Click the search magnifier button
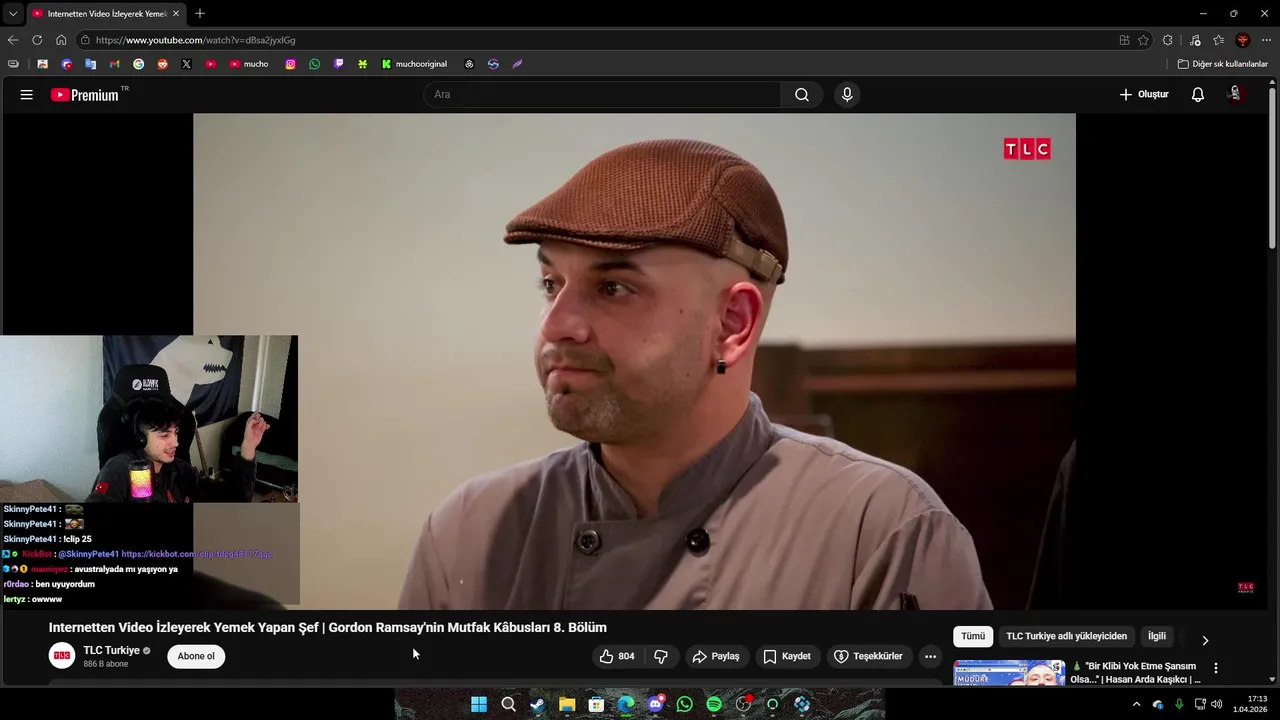 tap(802, 95)
